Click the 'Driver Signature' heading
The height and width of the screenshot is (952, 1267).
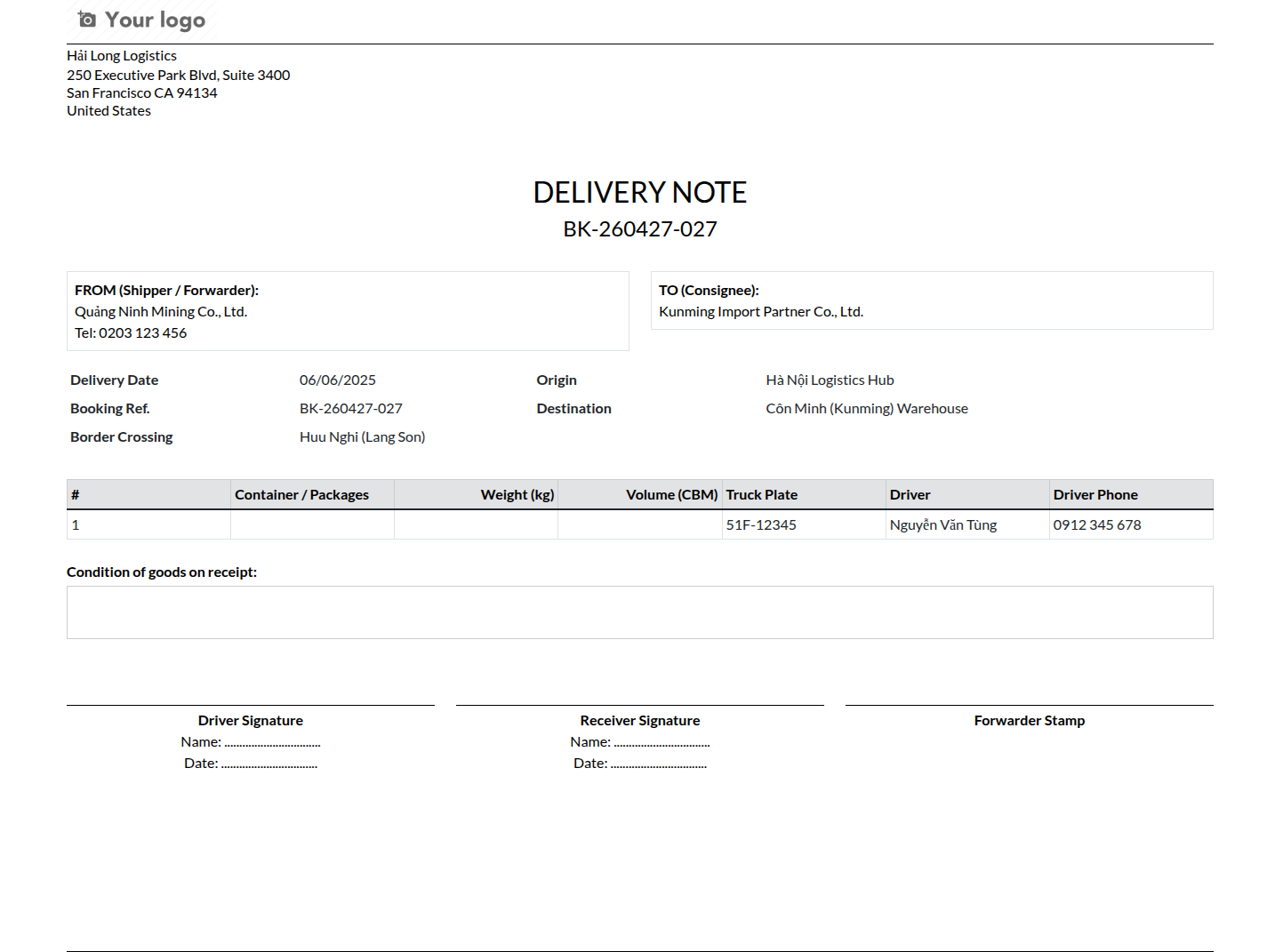[251, 720]
